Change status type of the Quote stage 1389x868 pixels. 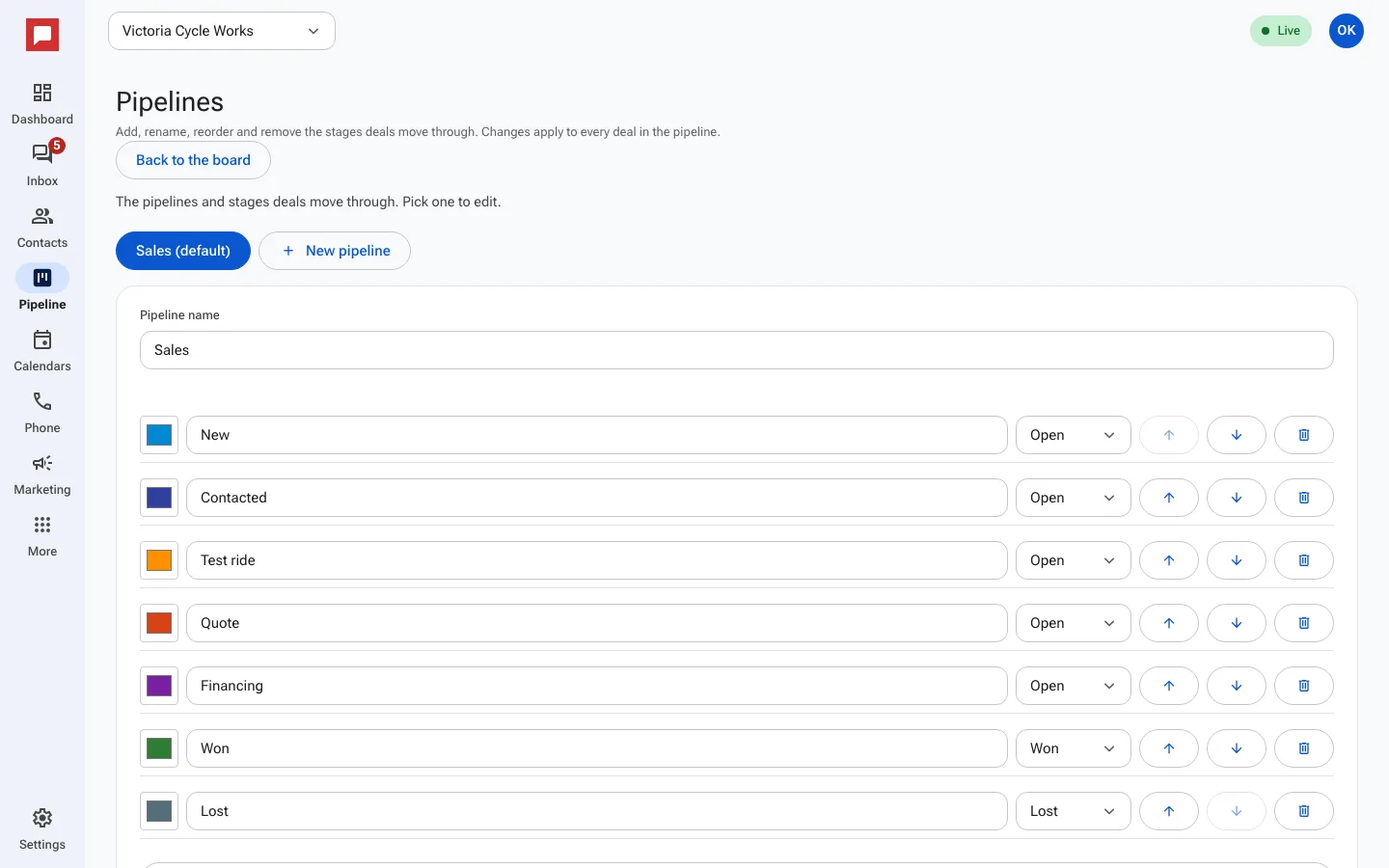[x=1074, y=623]
